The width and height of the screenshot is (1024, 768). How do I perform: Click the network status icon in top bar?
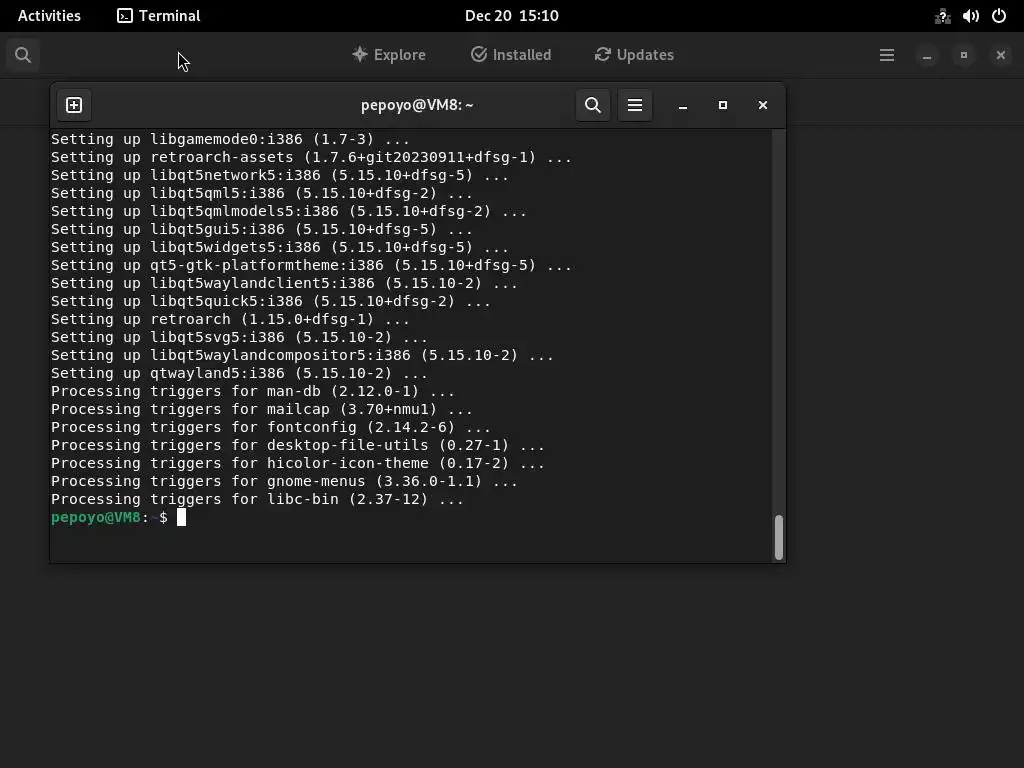942,16
